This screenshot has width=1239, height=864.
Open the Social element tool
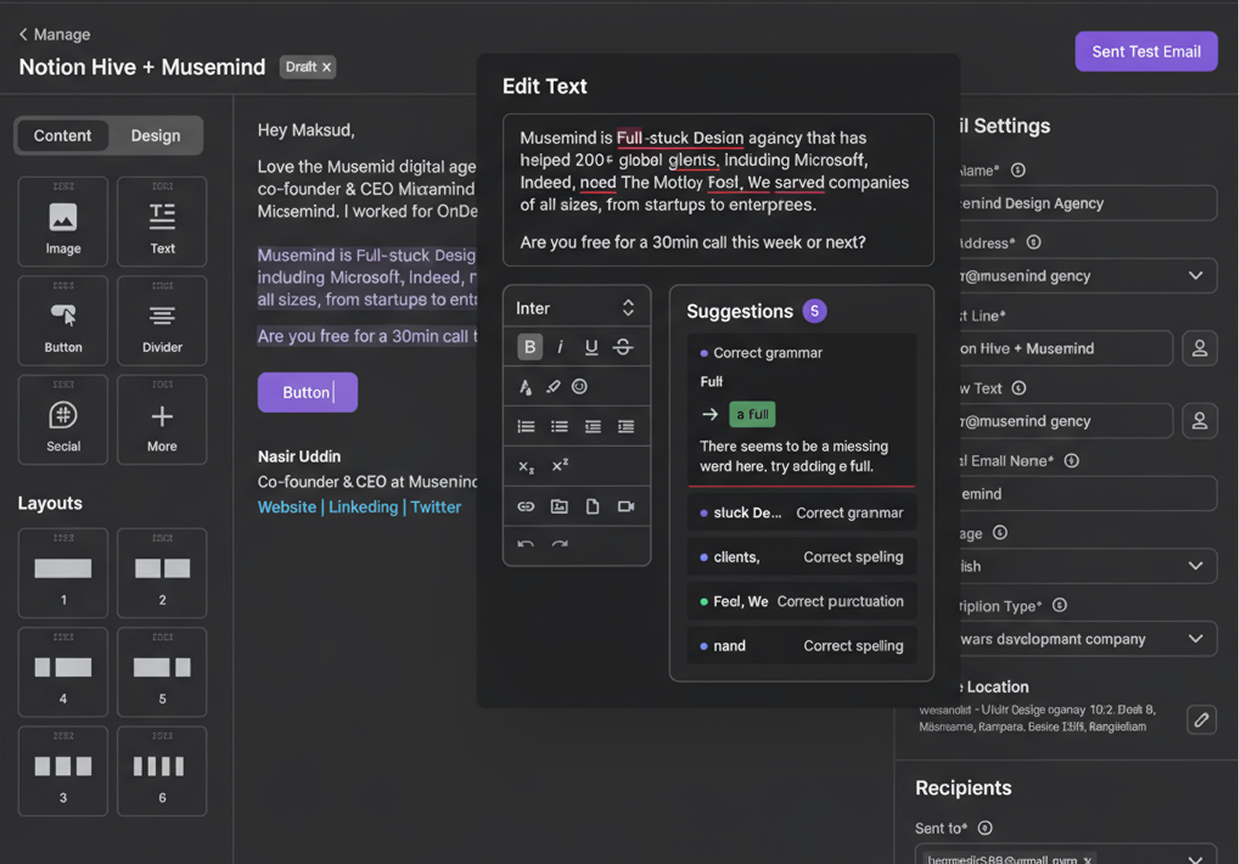[62, 419]
